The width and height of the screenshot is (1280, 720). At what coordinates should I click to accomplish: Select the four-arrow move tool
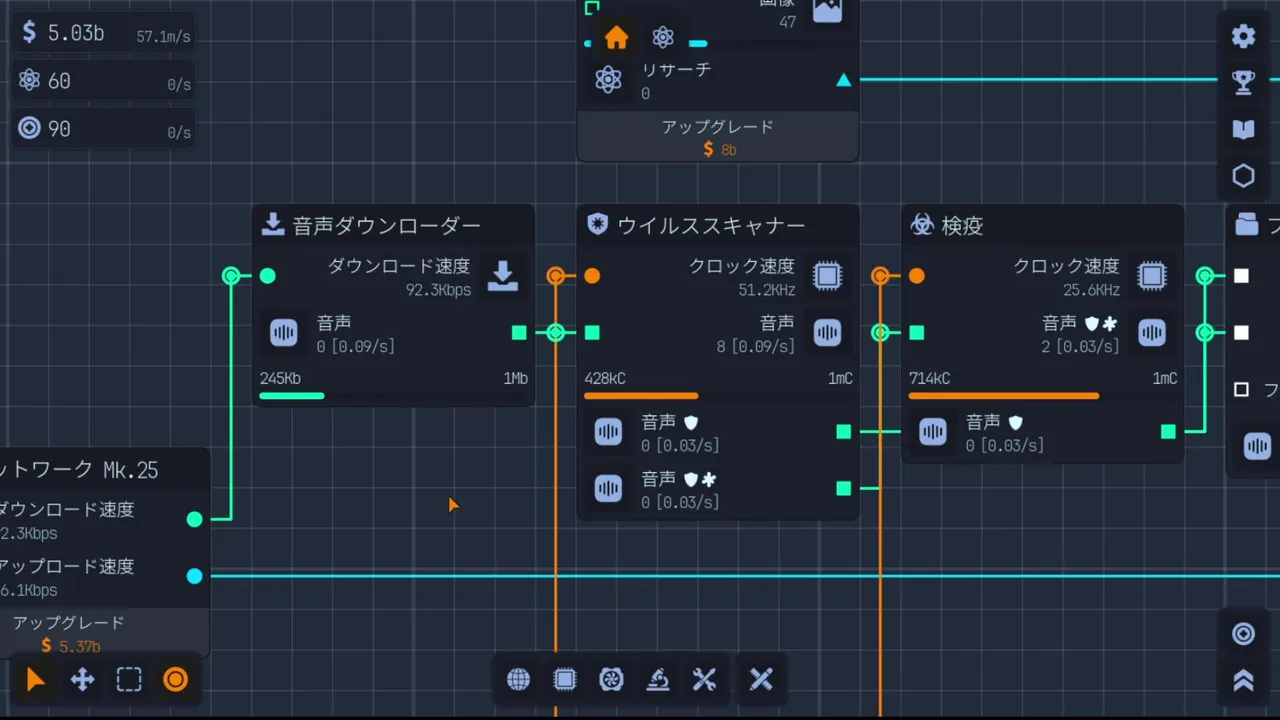coord(82,680)
